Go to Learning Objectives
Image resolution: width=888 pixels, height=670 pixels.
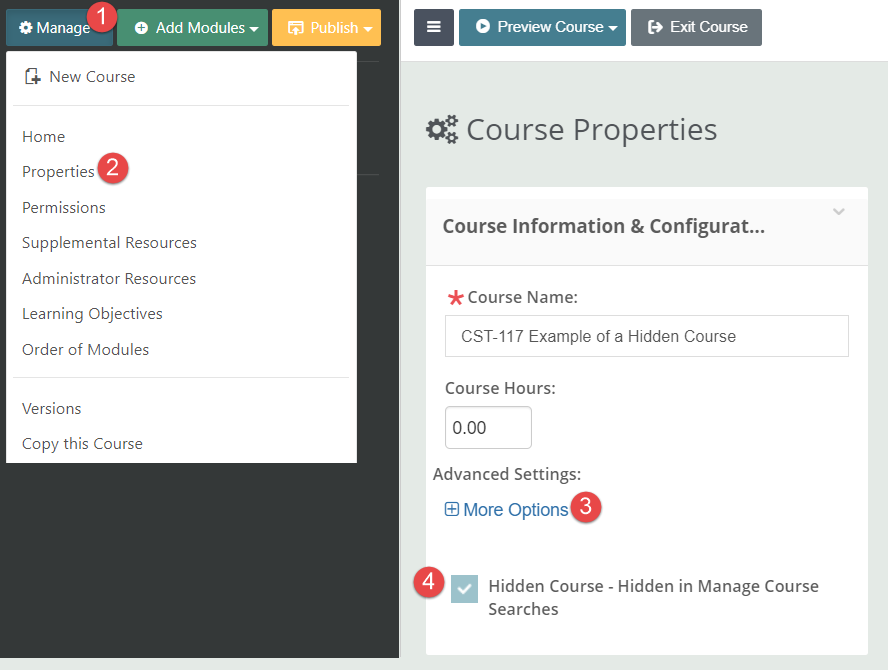point(92,313)
